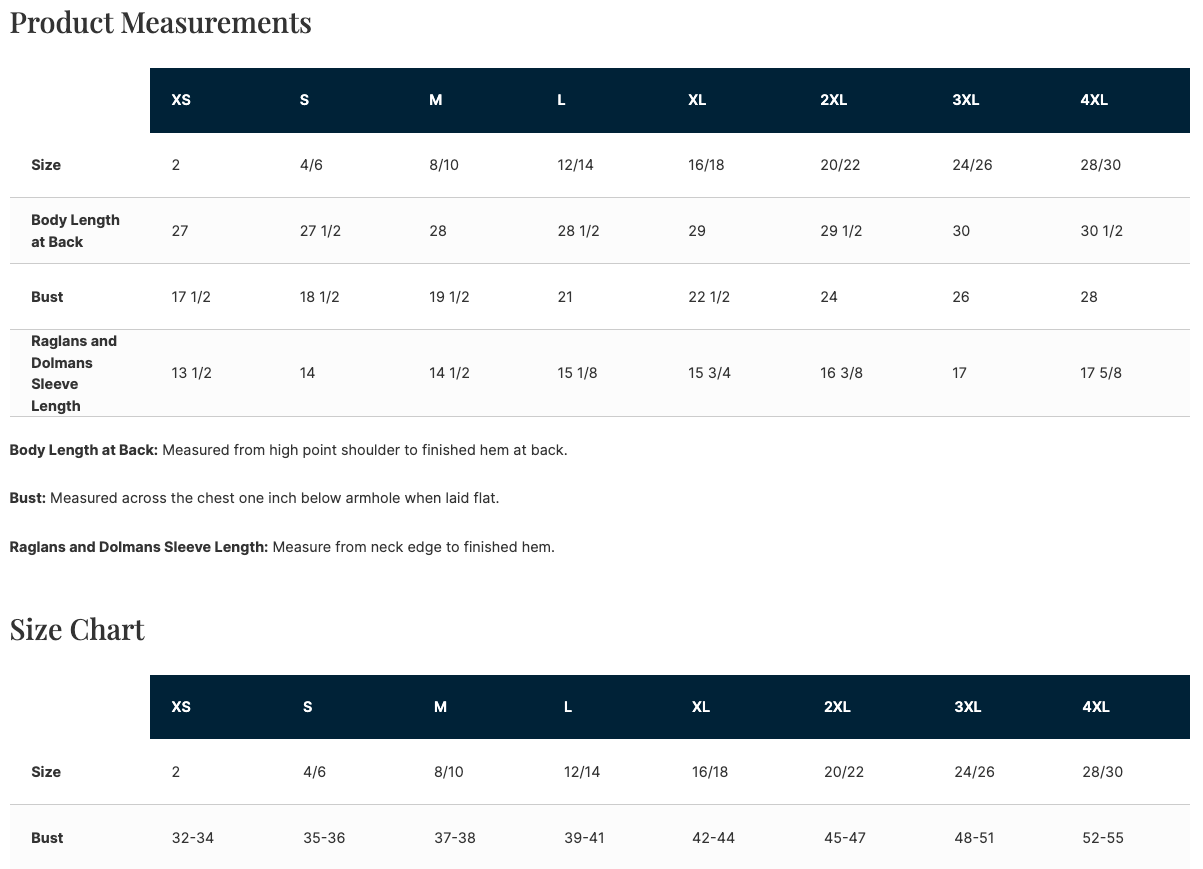Select the 4XL column header in Size Chart table
The width and height of the screenshot is (1203, 869).
pos(1096,707)
